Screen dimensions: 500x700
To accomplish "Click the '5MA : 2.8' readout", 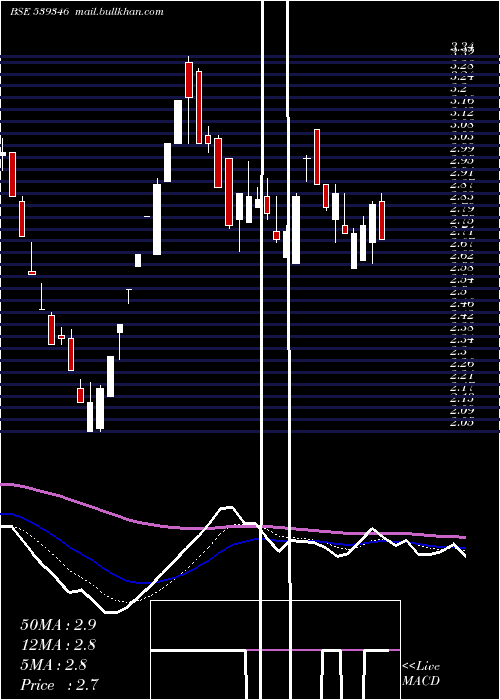I will [54, 665].
